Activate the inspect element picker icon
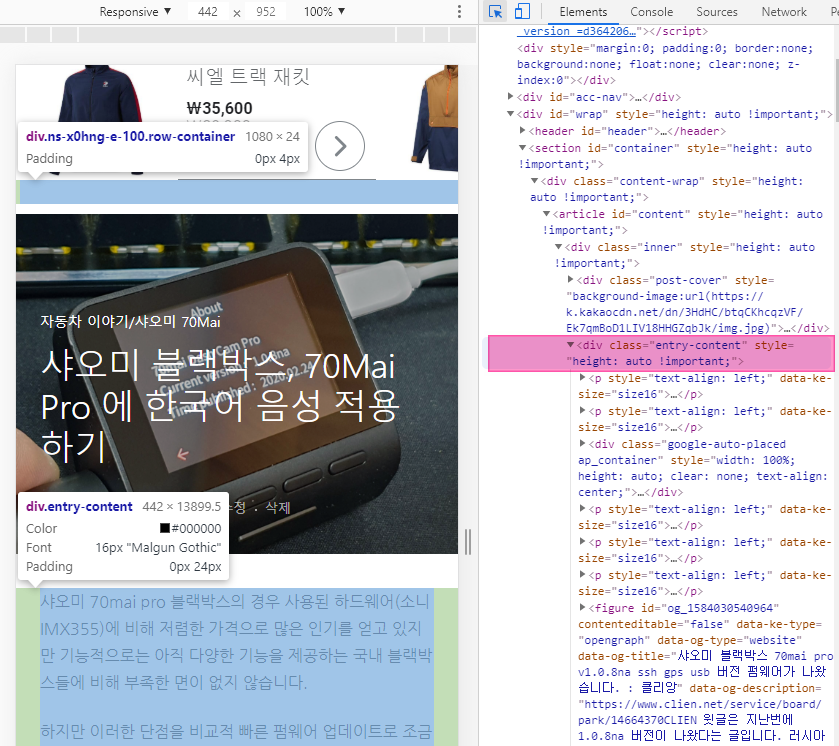Viewport: 839px width, 746px height. [495, 12]
